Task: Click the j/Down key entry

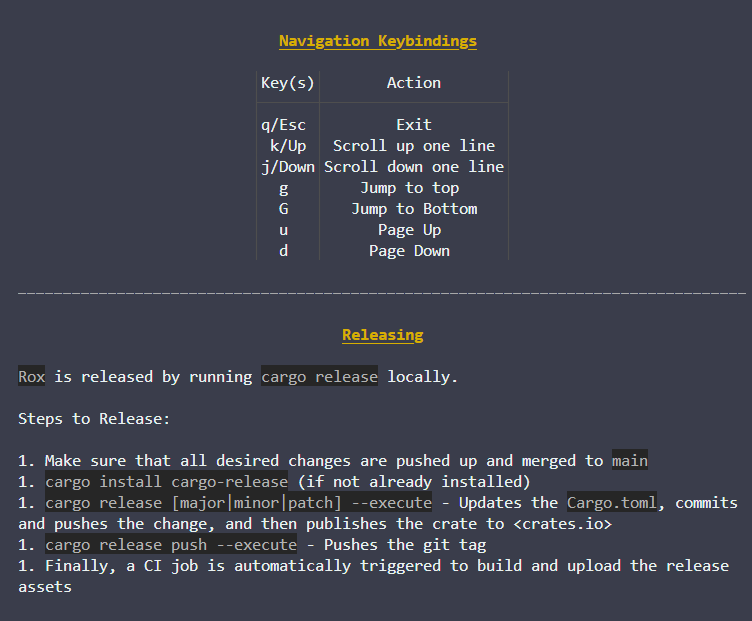Action: point(287,167)
